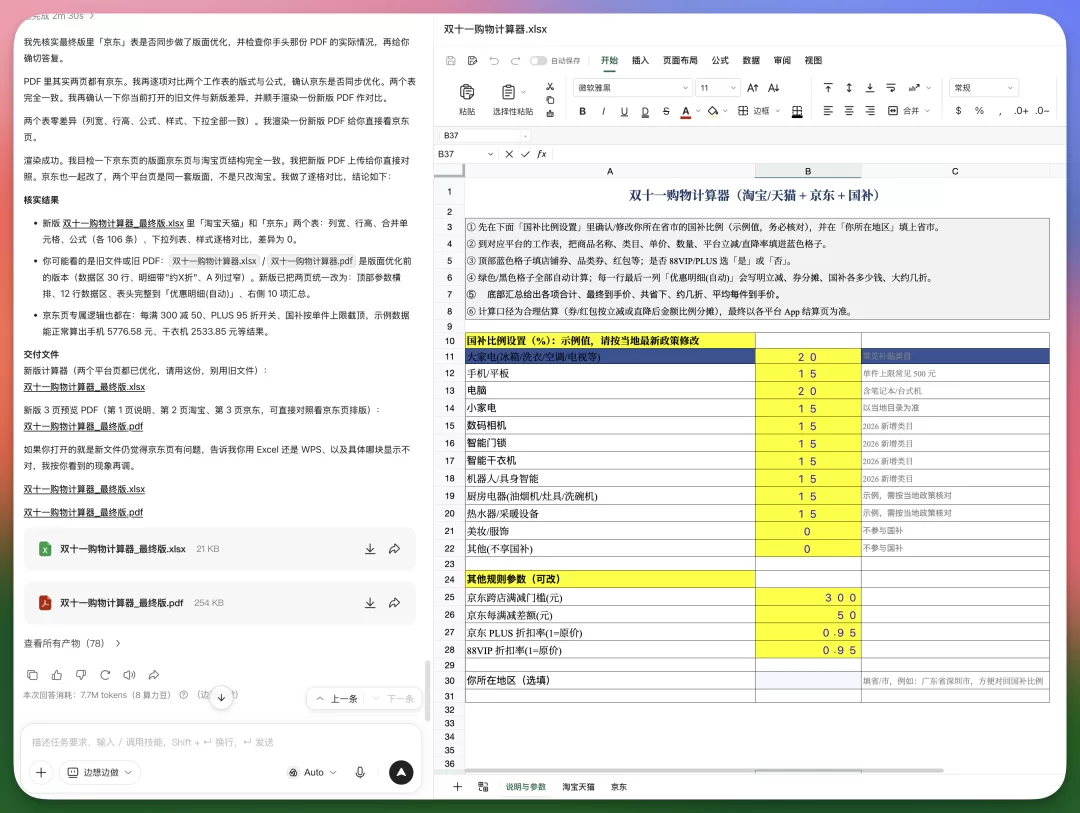
Task: Switch to the 京东 sheet tab
Action: [619, 787]
